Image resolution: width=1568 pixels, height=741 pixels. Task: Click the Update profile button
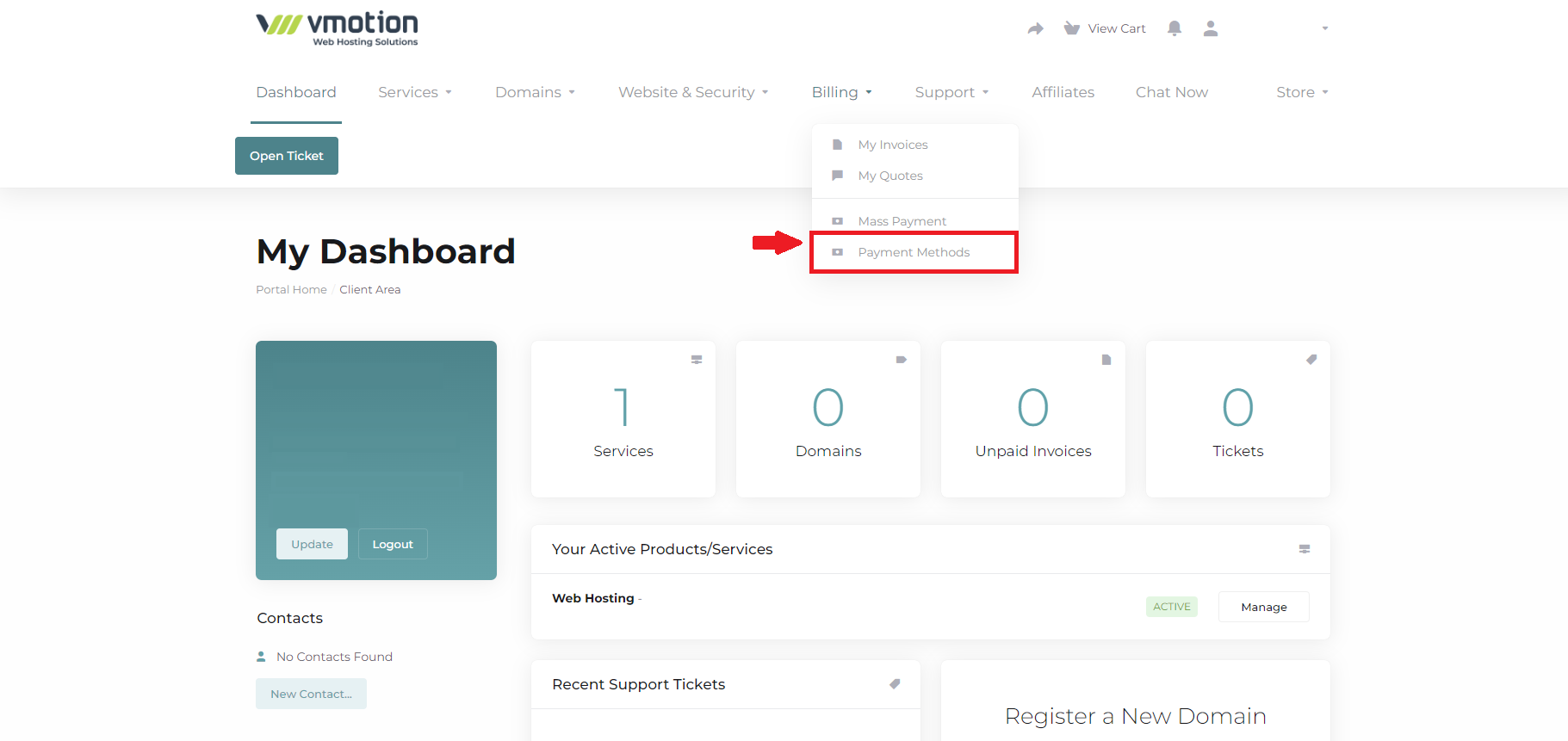click(312, 544)
